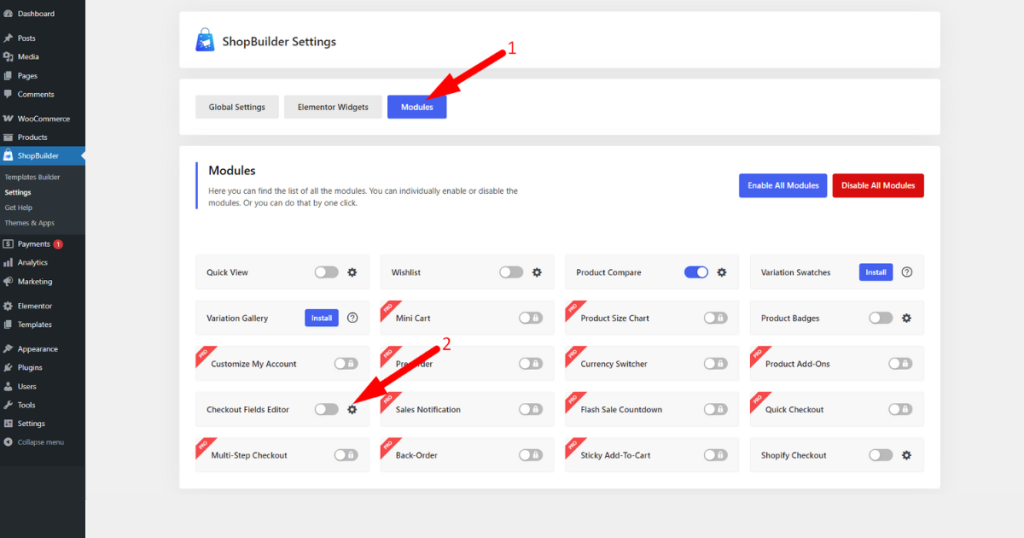Click the Appearance paintbrush icon

click(8, 349)
